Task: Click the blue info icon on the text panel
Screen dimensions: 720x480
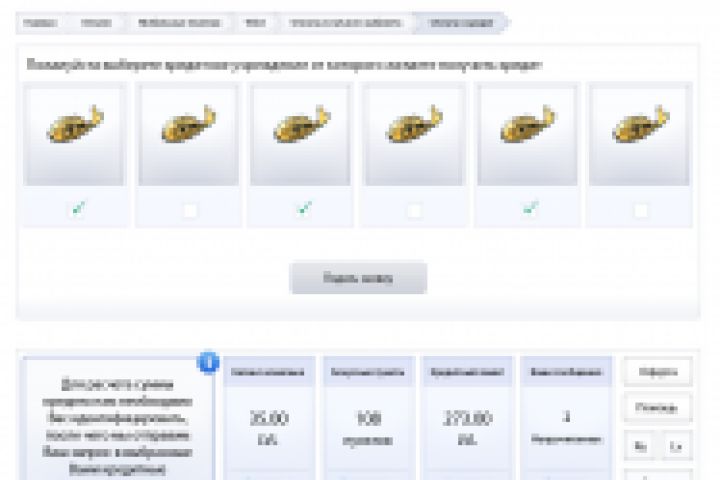Action: coord(208,362)
